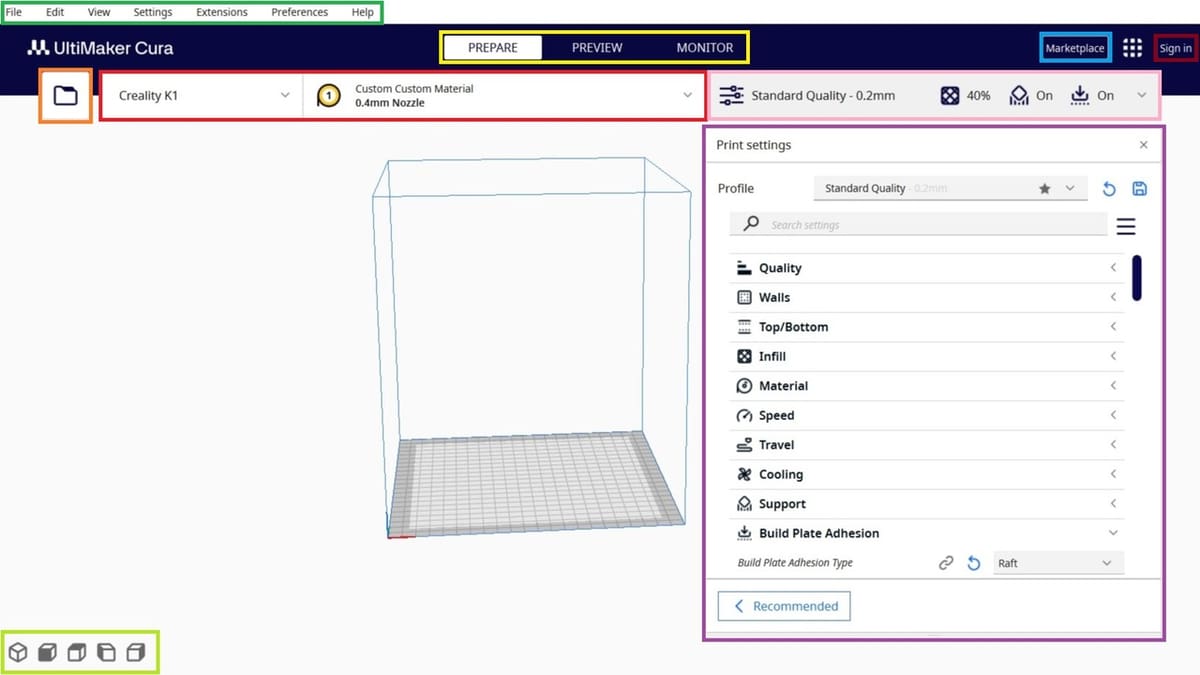Expand the Speed settings category
This screenshot has width=1200, height=675.
click(x=927, y=415)
